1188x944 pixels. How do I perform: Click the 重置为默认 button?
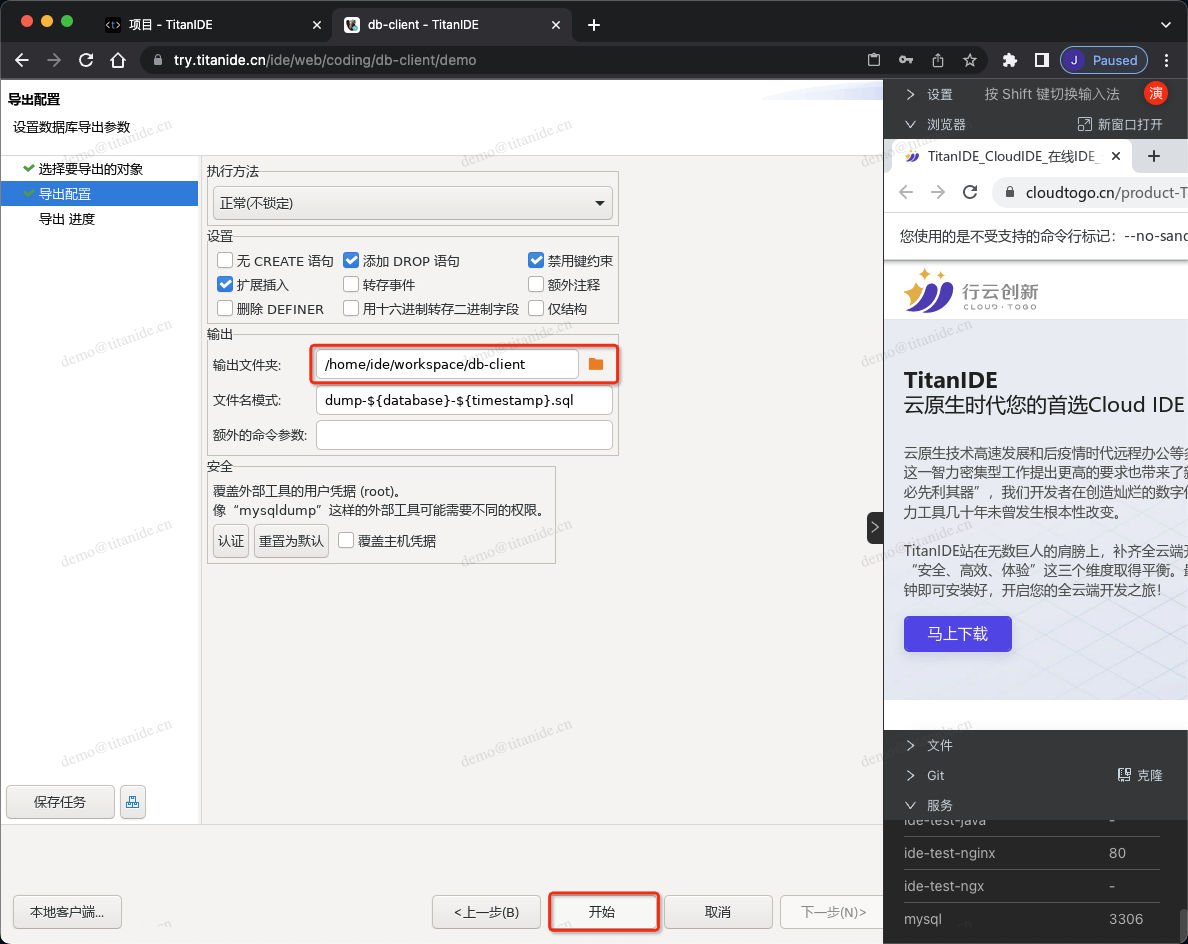click(x=291, y=540)
